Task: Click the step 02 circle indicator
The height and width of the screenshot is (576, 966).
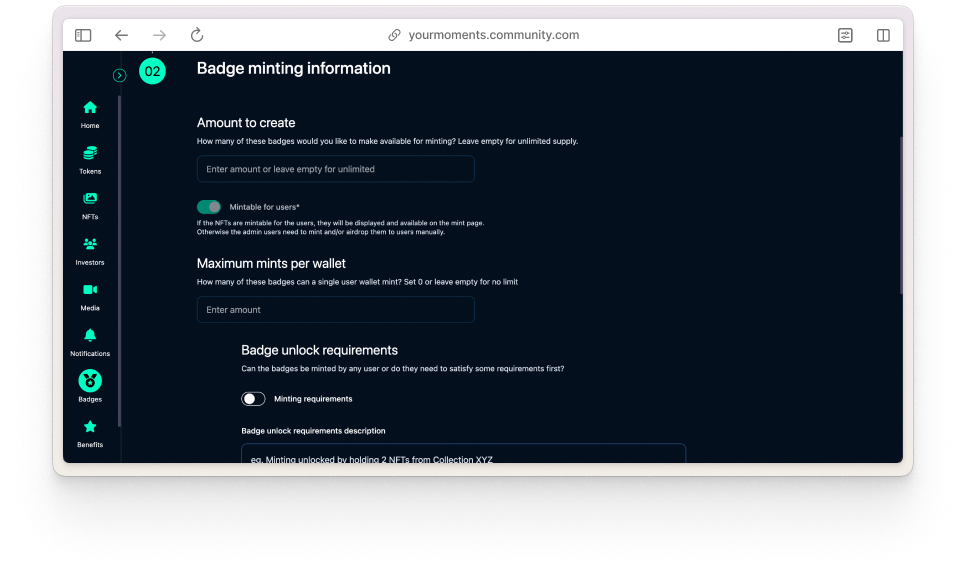Action: click(x=152, y=71)
